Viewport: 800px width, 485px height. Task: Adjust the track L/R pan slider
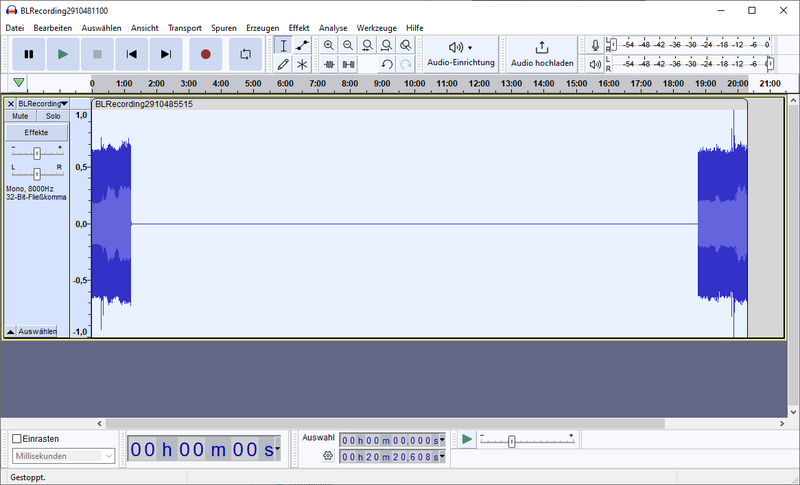point(37,174)
